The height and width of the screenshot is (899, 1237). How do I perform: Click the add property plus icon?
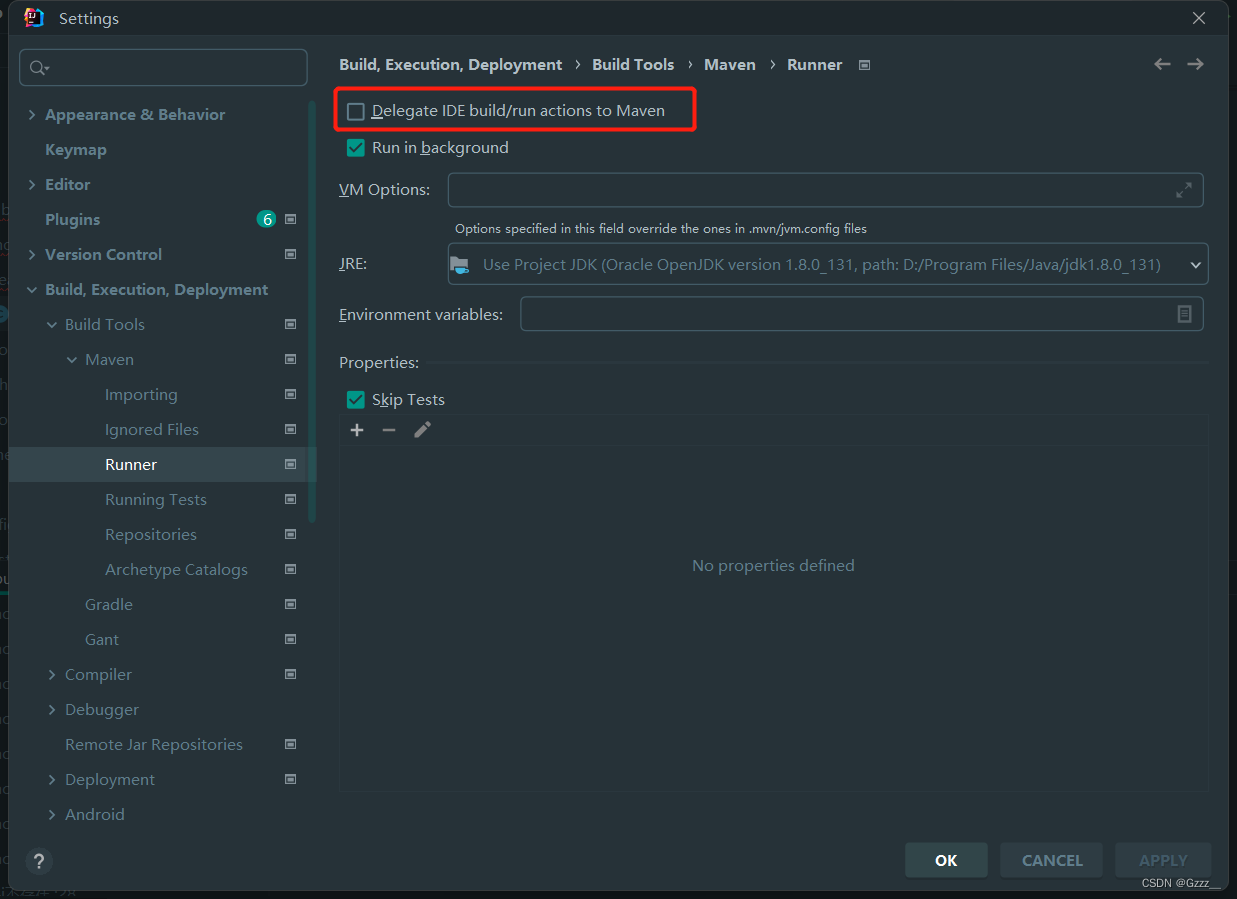point(357,430)
